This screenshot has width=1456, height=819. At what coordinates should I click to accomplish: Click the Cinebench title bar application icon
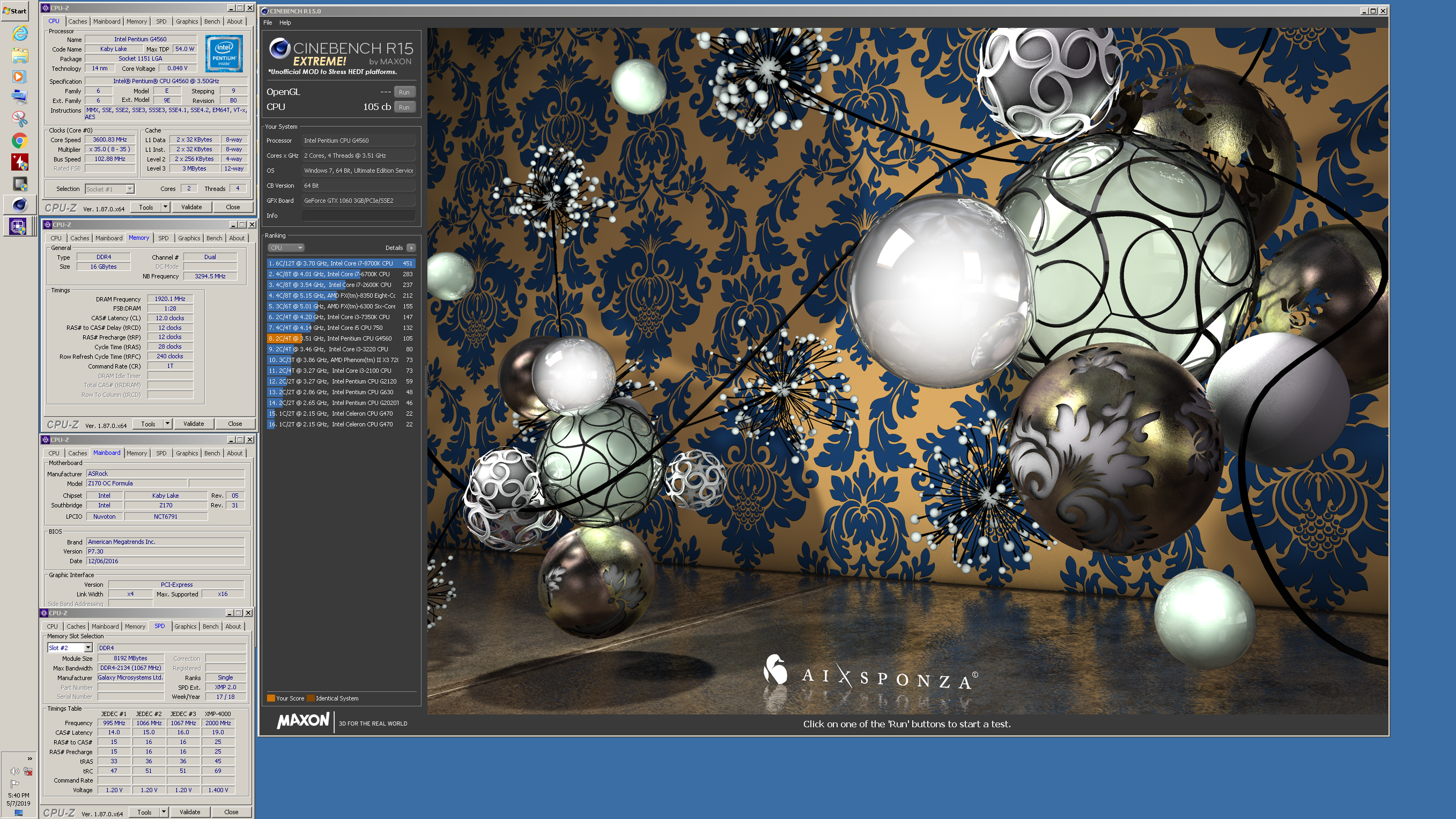click(264, 11)
